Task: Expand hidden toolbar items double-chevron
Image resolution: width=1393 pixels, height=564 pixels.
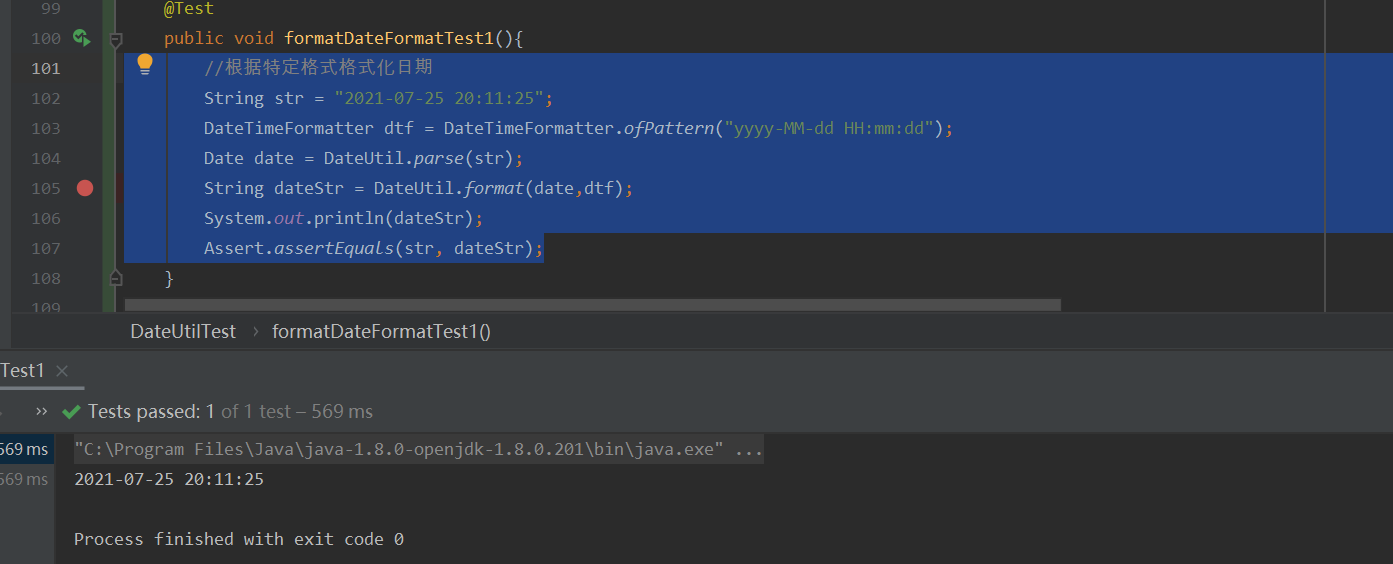Action: pos(41,411)
